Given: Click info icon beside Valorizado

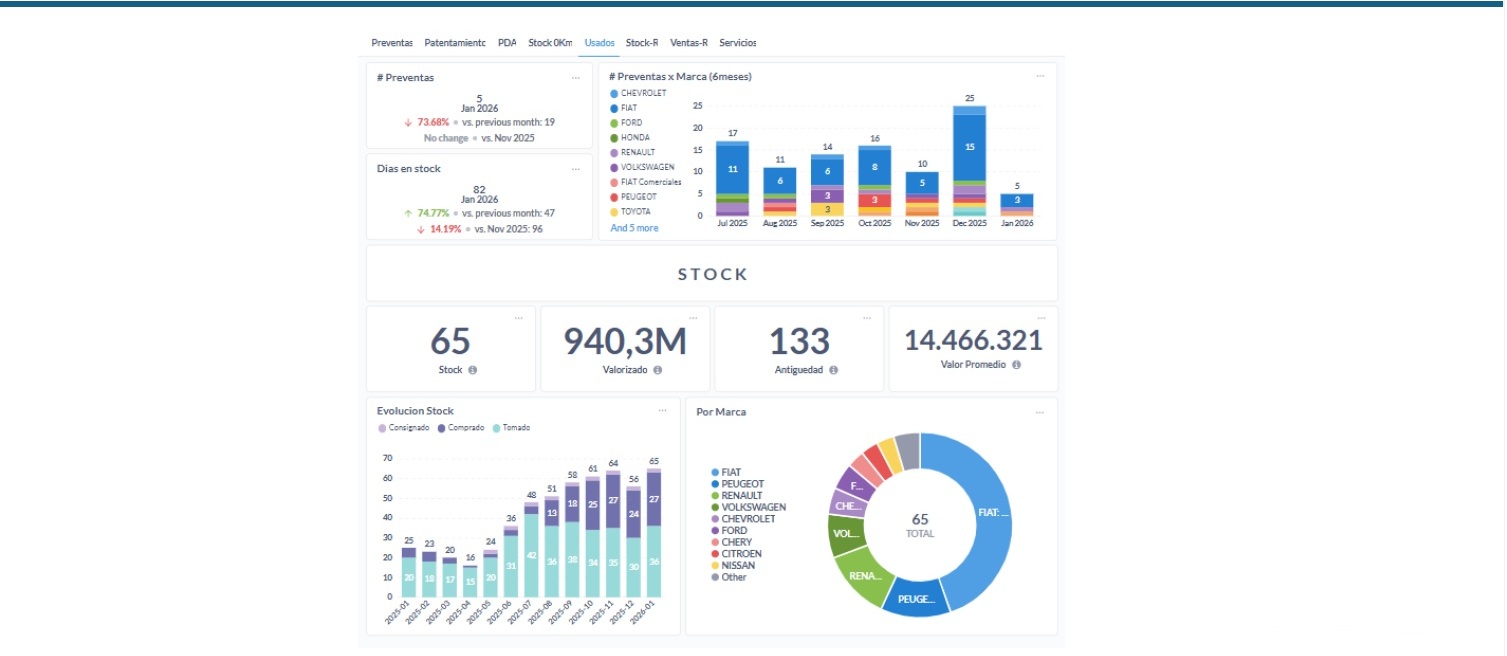Looking at the screenshot, I should [658, 370].
